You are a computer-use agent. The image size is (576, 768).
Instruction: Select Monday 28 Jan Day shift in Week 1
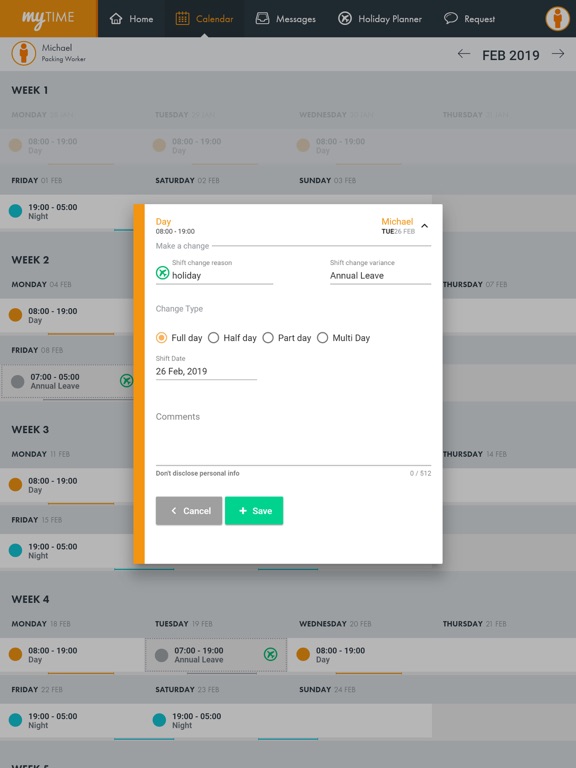click(72, 145)
